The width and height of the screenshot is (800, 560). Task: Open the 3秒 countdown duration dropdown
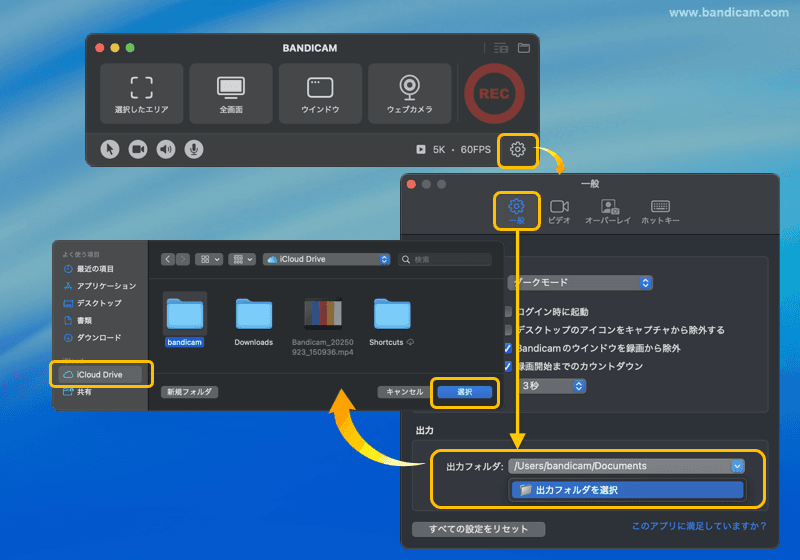pos(552,386)
